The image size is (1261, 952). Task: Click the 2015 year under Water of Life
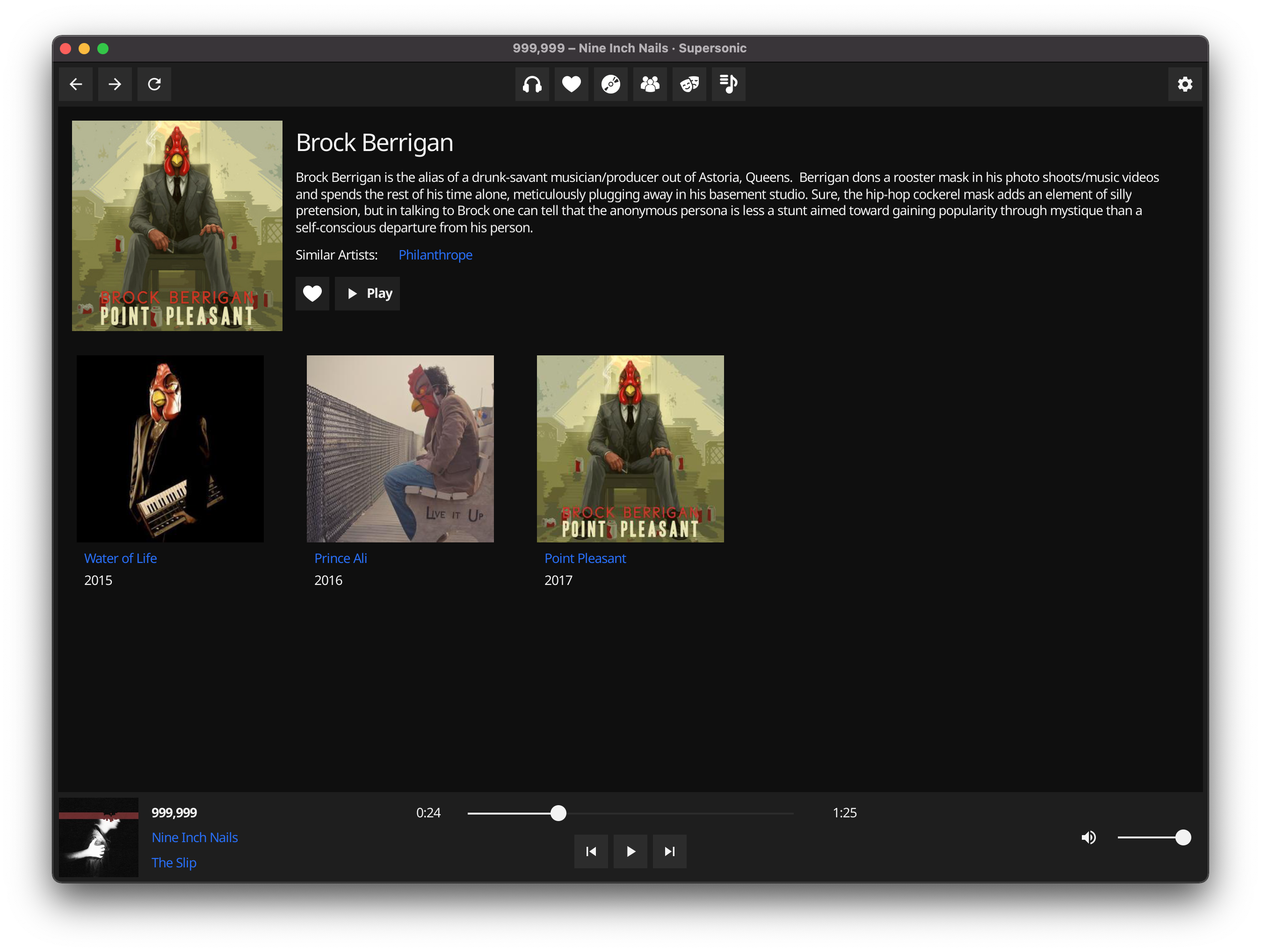pos(98,580)
